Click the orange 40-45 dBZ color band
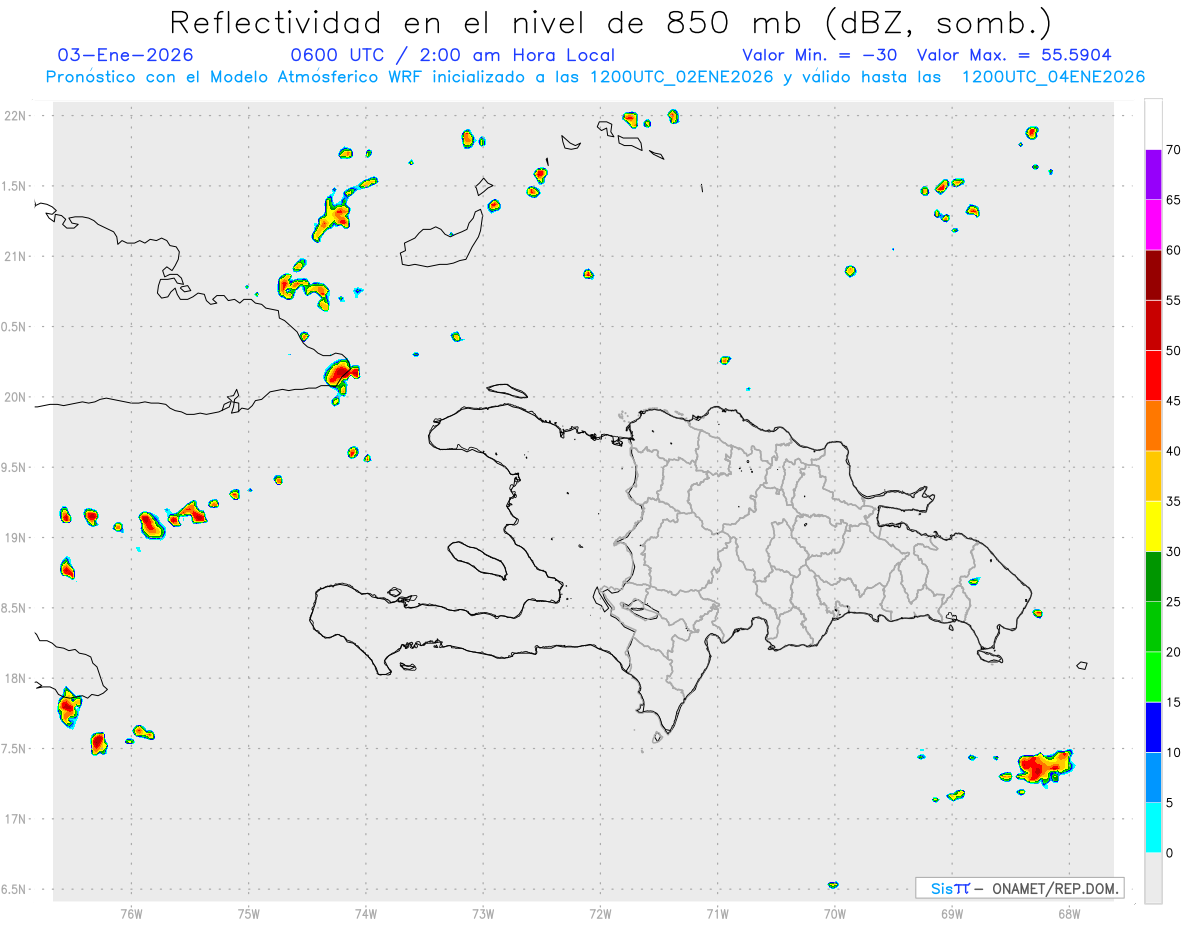The image size is (1200, 927). tap(1153, 426)
